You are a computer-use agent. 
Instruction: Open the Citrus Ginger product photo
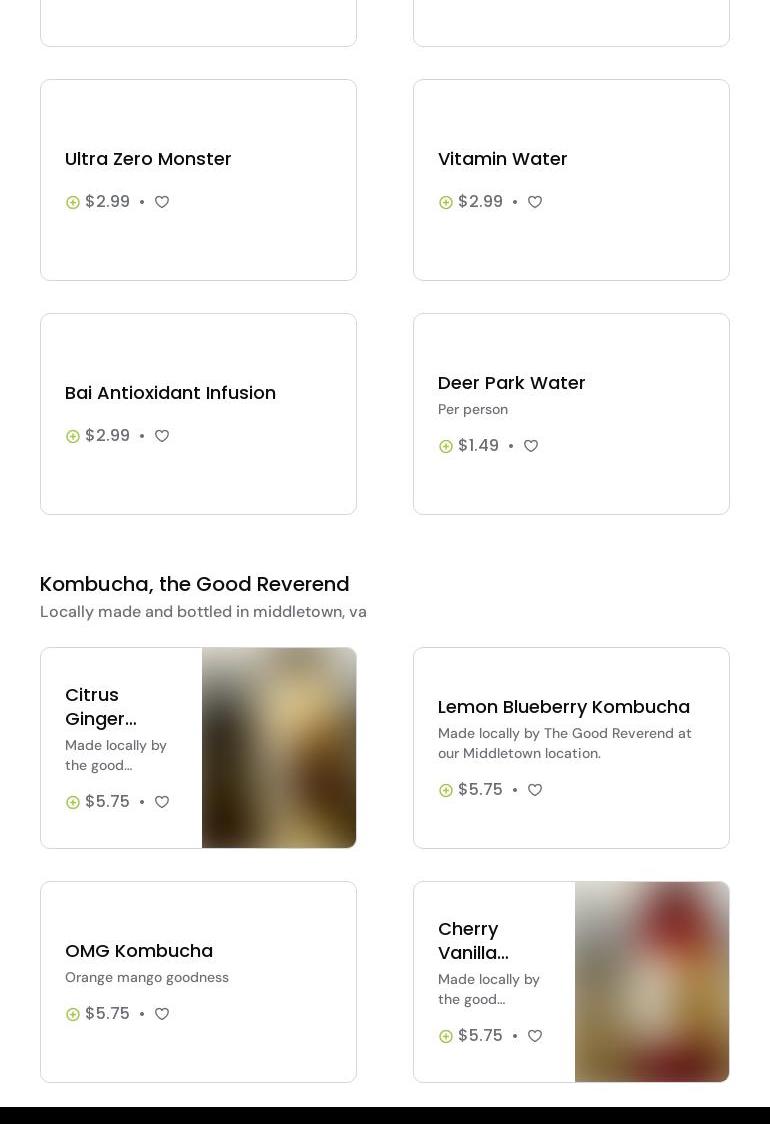click(279, 748)
